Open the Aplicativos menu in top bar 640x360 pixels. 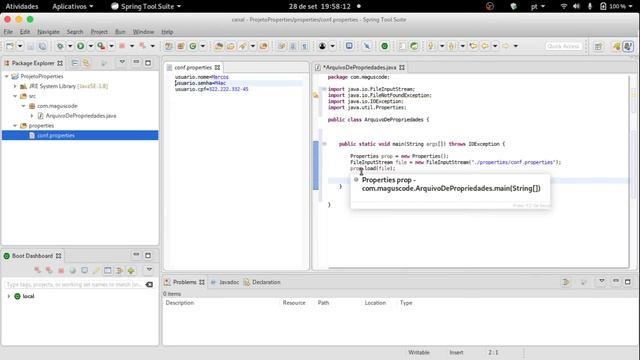73,6
